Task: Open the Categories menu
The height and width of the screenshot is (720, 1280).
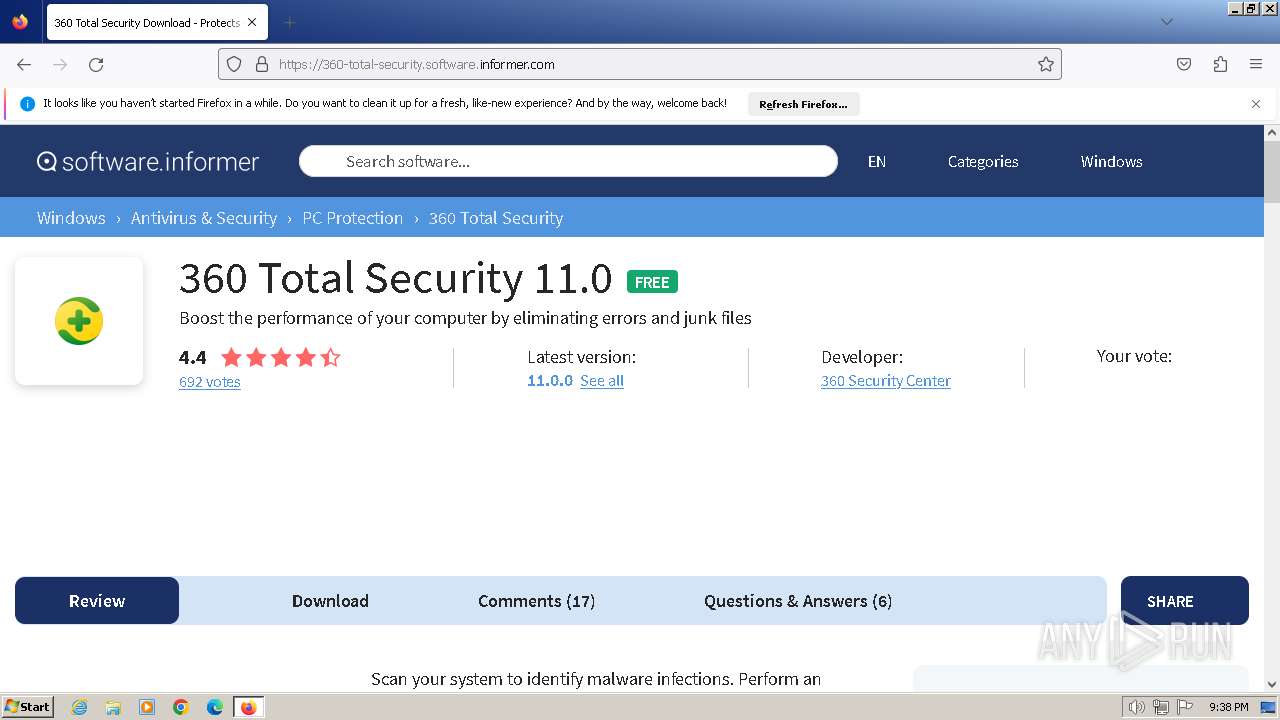Action: pyautogui.click(x=983, y=161)
